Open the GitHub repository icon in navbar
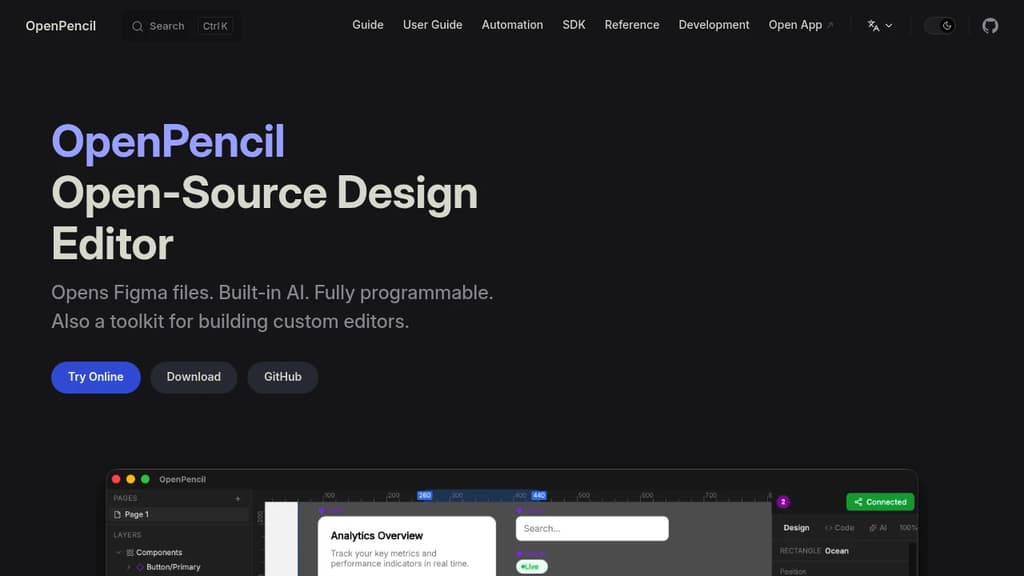 [990, 24]
